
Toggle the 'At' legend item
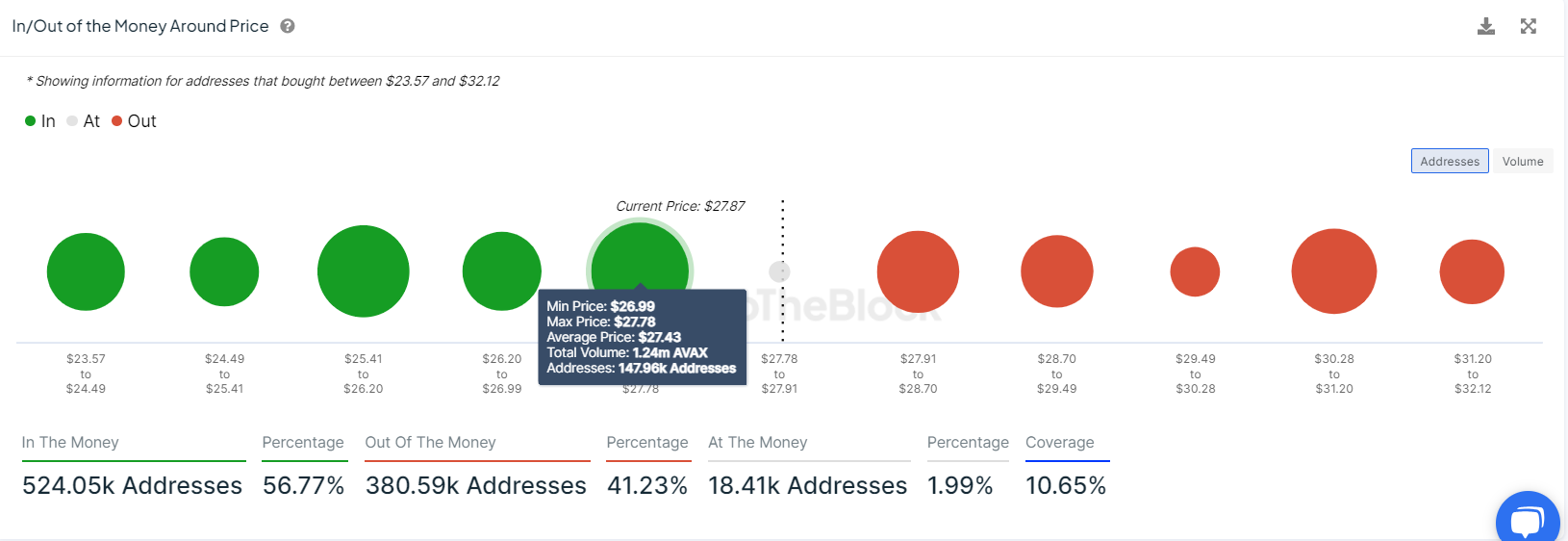click(84, 121)
